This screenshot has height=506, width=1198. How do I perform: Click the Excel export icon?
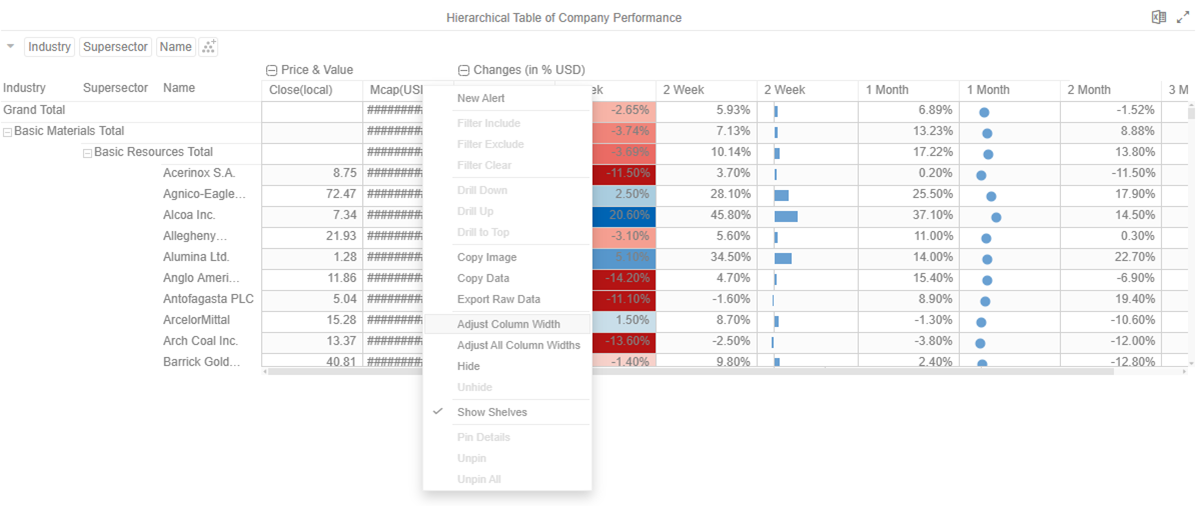pos(1158,18)
